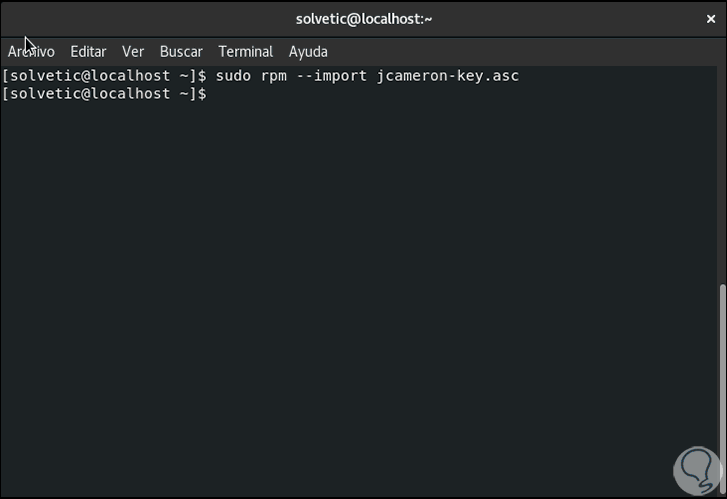
Task: Click the rpm word in the command
Action: coord(274,75)
